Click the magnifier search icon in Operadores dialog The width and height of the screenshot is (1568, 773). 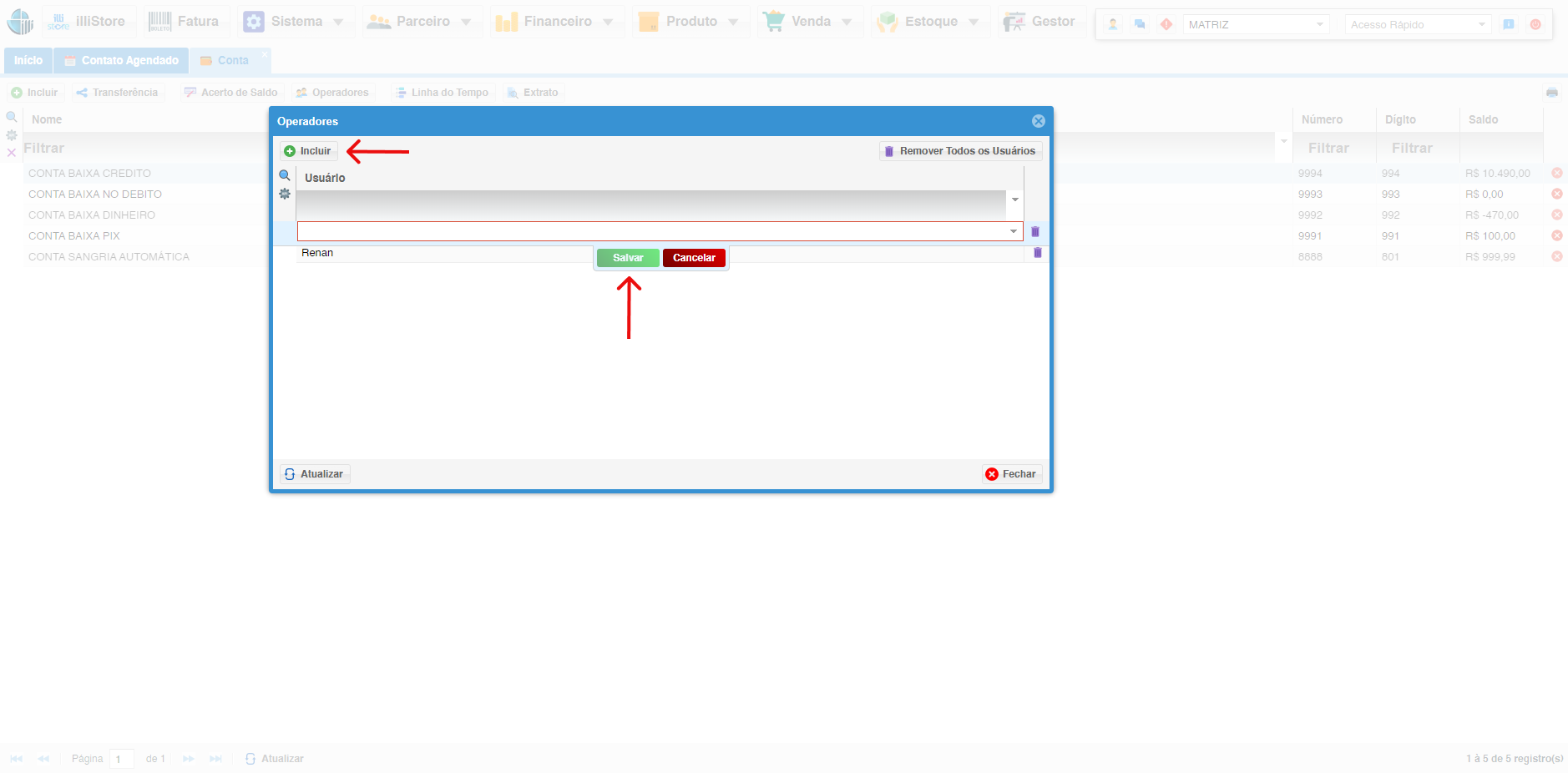(285, 176)
